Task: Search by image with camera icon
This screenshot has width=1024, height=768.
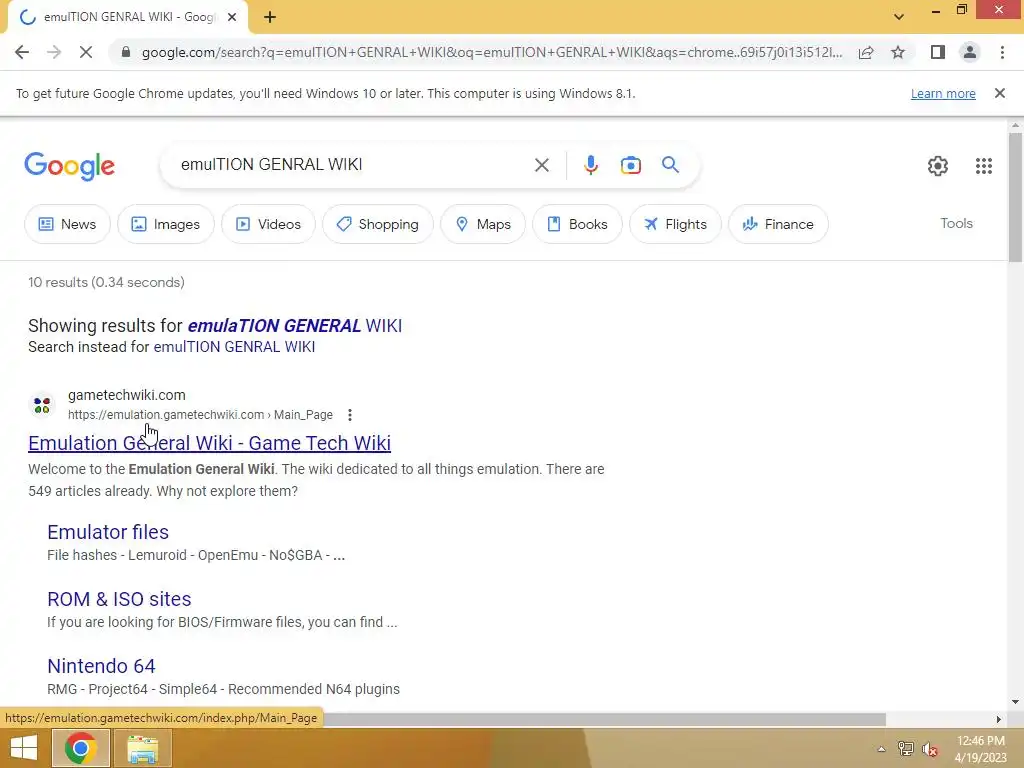Action: [x=630, y=165]
